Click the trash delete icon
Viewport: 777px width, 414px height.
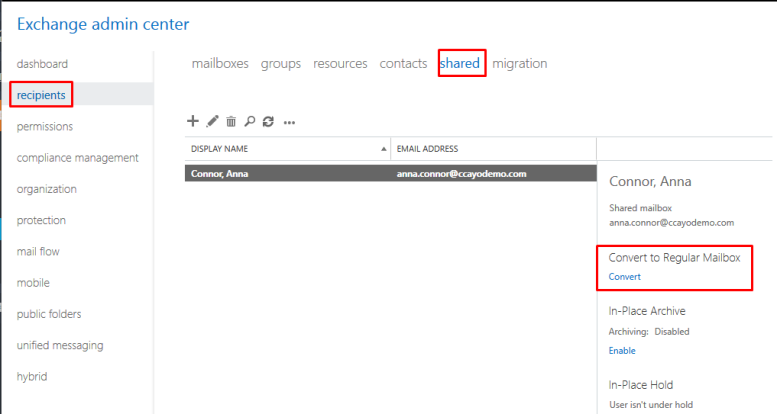(x=231, y=121)
